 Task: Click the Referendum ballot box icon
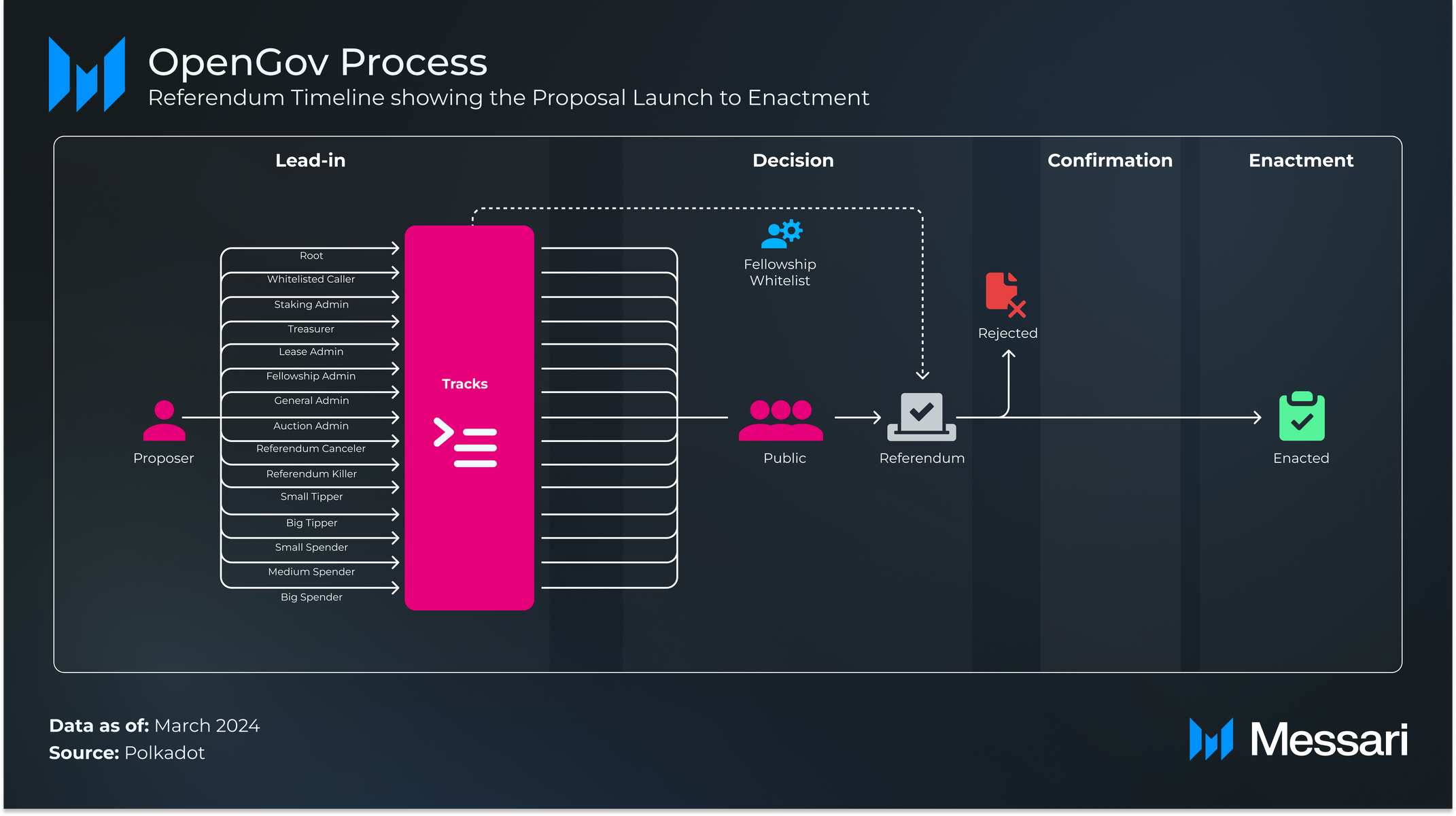click(922, 417)
